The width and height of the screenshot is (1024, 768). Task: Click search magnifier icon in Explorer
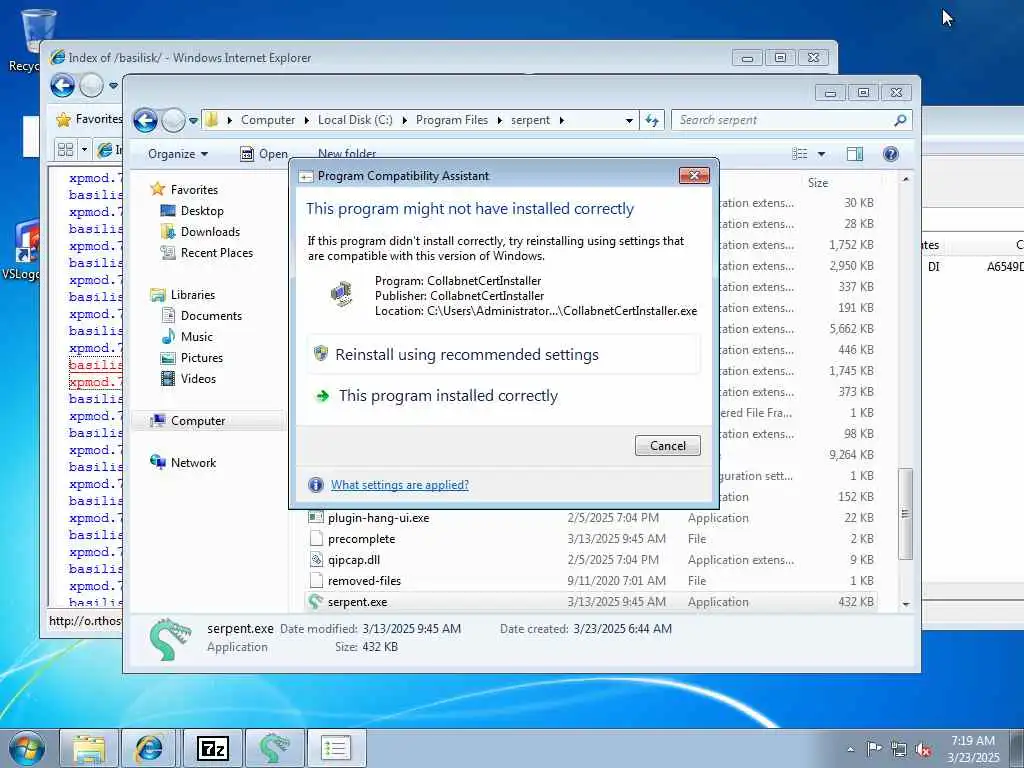tap(901, 120)
